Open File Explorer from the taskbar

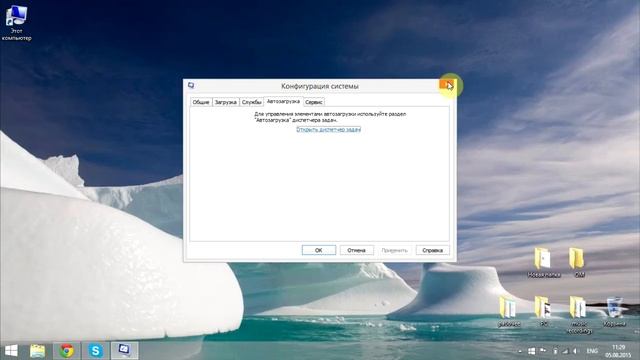point(38,351)
